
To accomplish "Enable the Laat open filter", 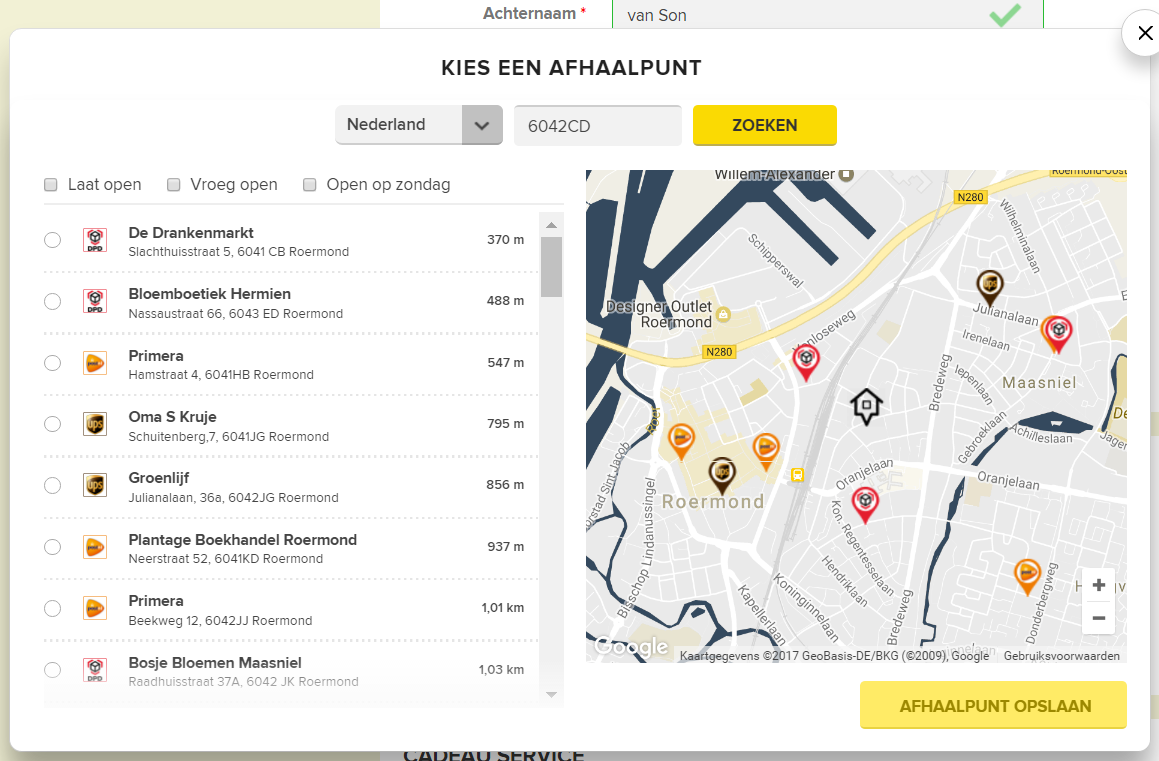I will [51, 185].
